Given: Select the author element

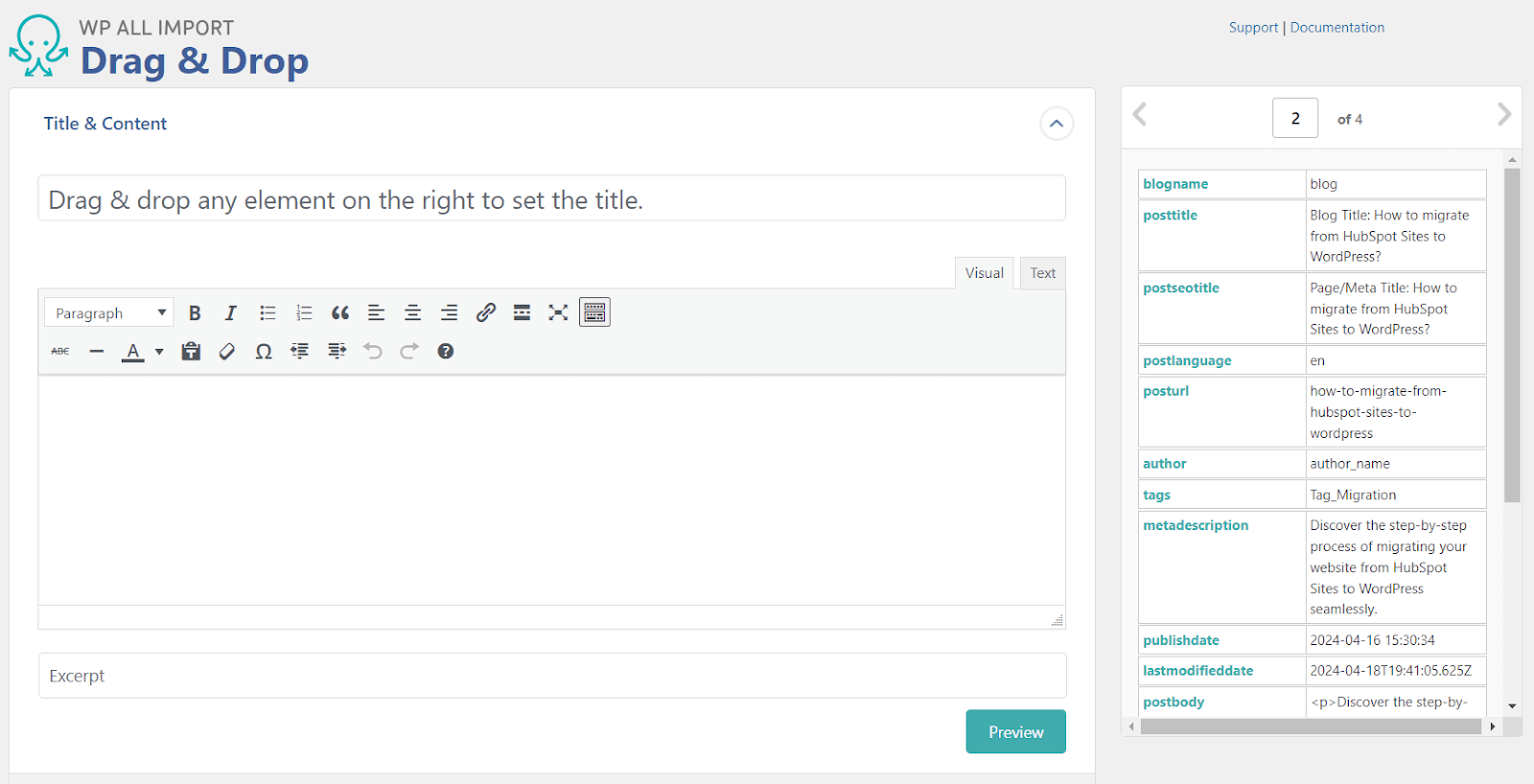Looking at the screenshot, I should 1165,464.
